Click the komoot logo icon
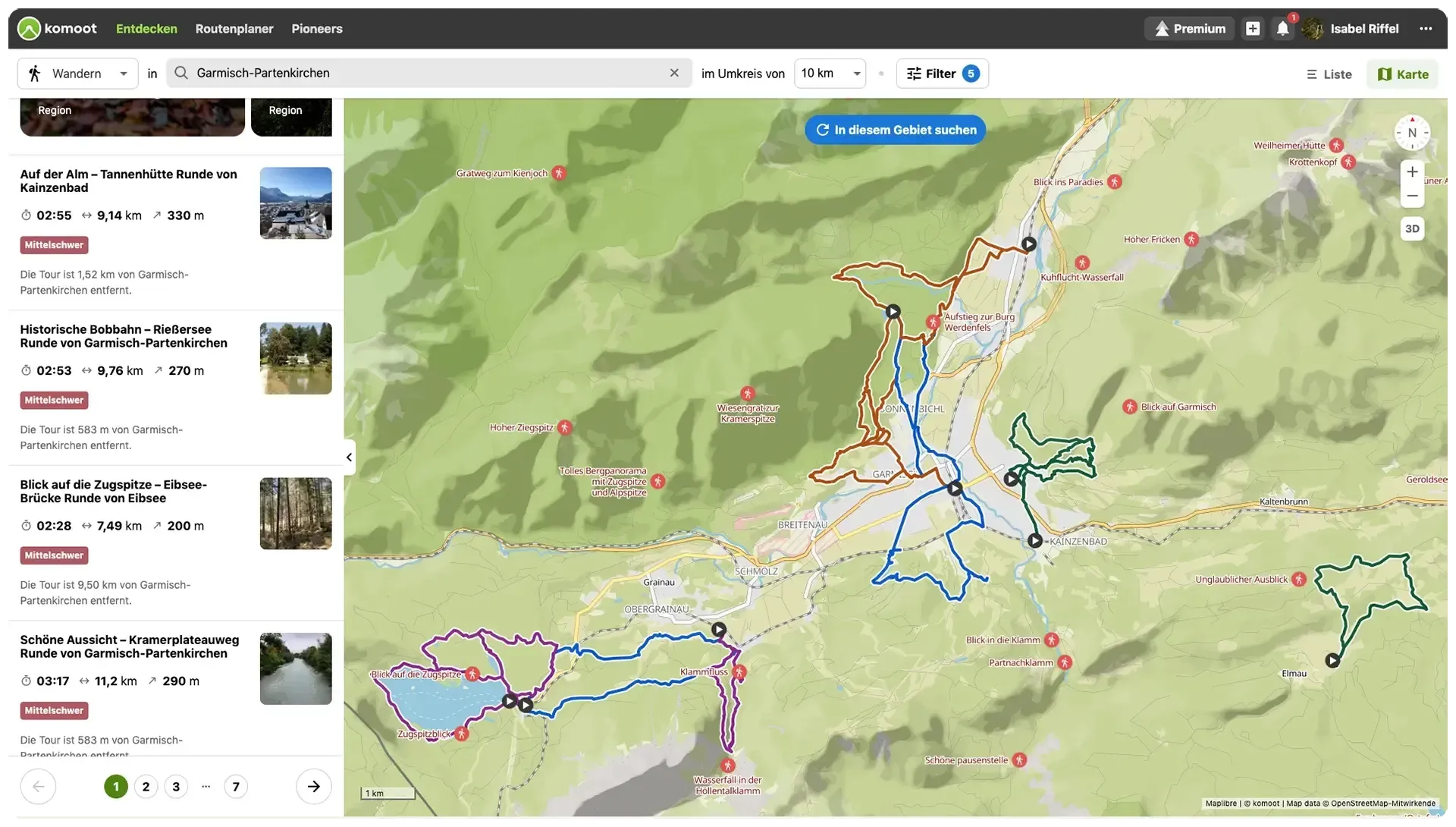 (29, 29)
